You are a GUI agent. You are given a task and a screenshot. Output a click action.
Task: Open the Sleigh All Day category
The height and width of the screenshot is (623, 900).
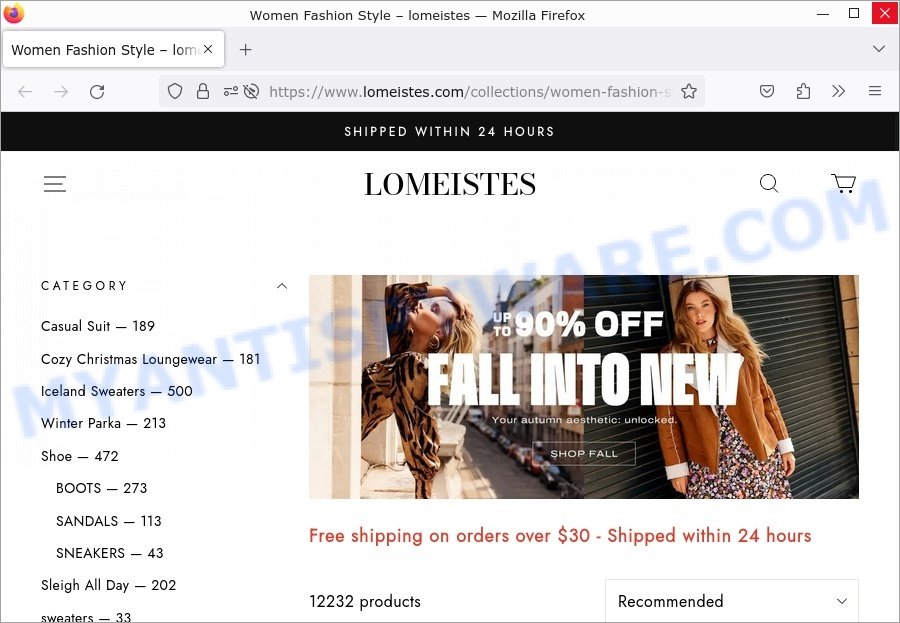point(108,585)
